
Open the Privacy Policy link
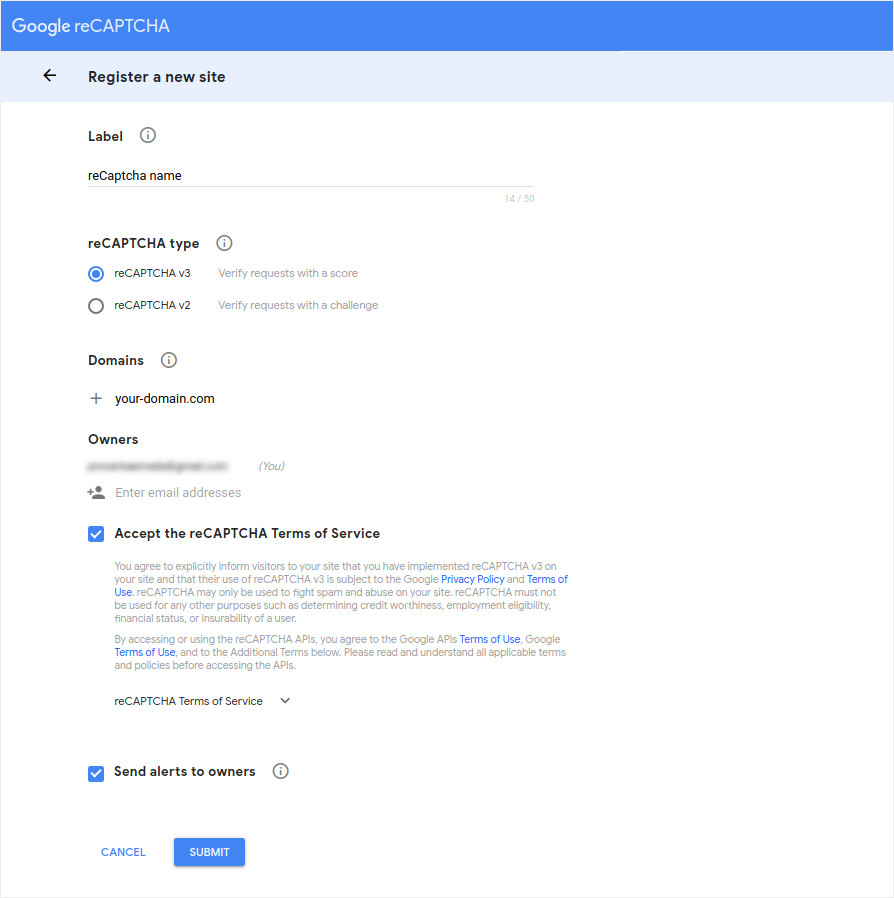pos(471,578)
